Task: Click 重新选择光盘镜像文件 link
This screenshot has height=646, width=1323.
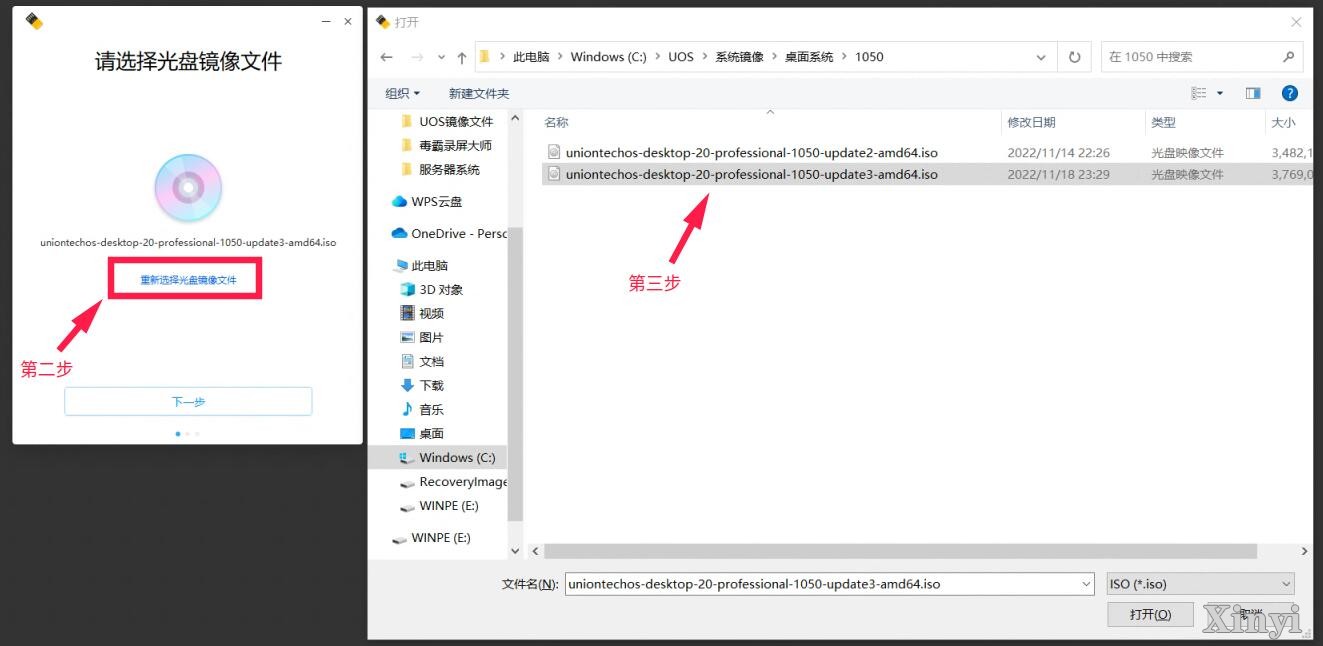Action: (x=188, y=280)
